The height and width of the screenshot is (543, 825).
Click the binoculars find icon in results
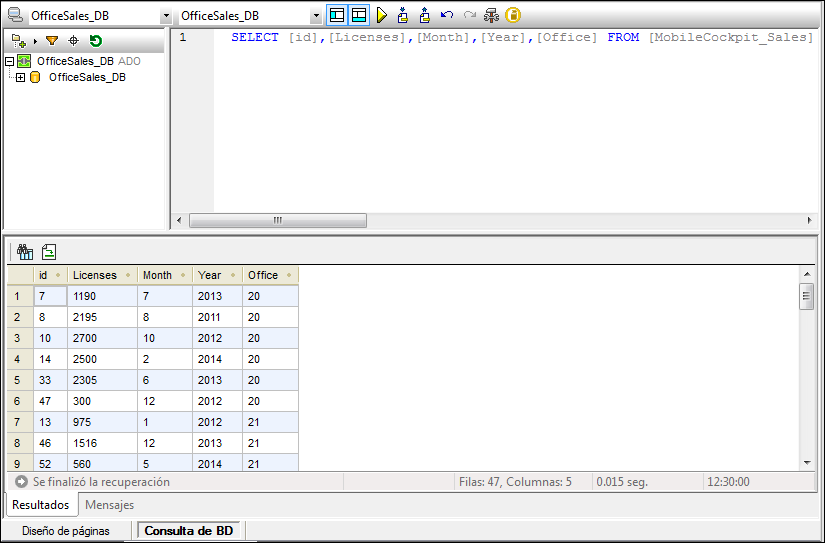(25, 252)
